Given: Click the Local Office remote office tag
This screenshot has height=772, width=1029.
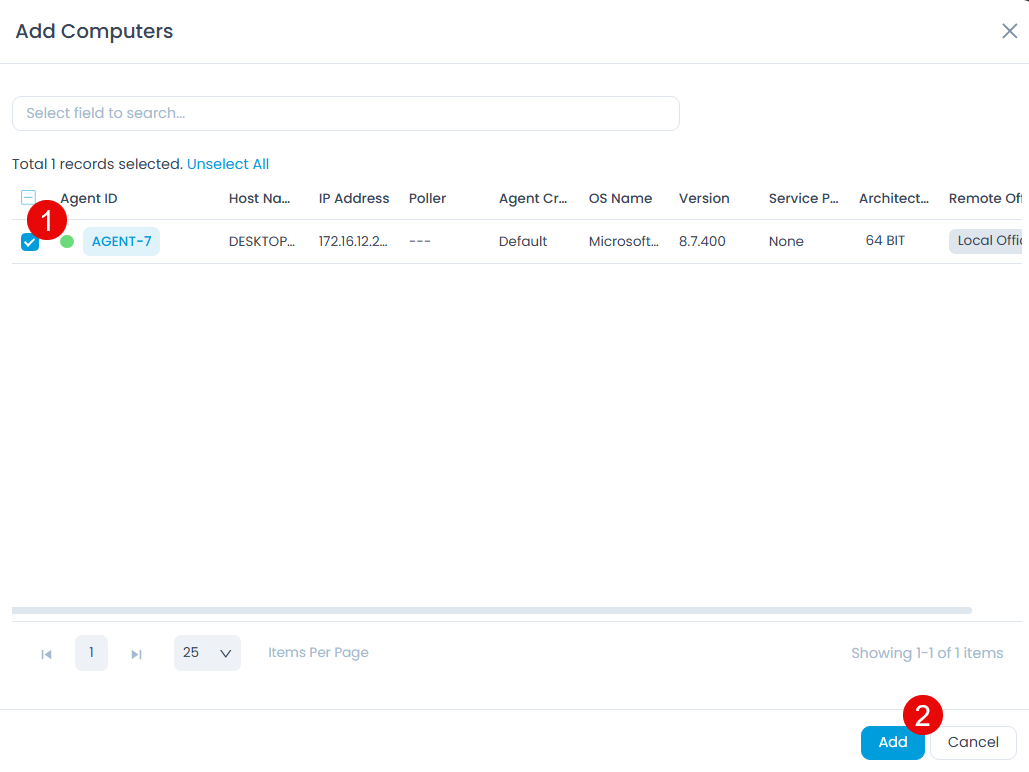Looking at the screenshot, I should click(988, 241).
